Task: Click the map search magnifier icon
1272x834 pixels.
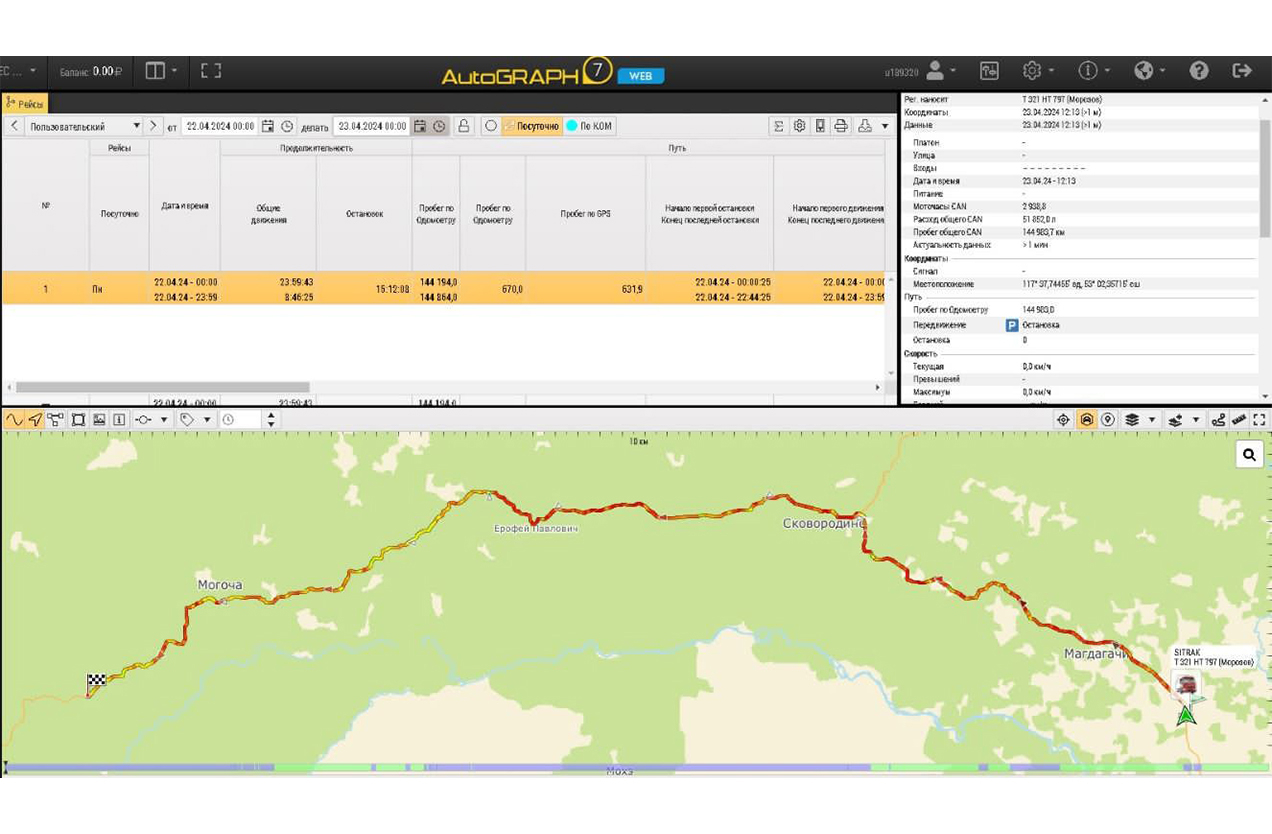Action: coord(1249,455)
